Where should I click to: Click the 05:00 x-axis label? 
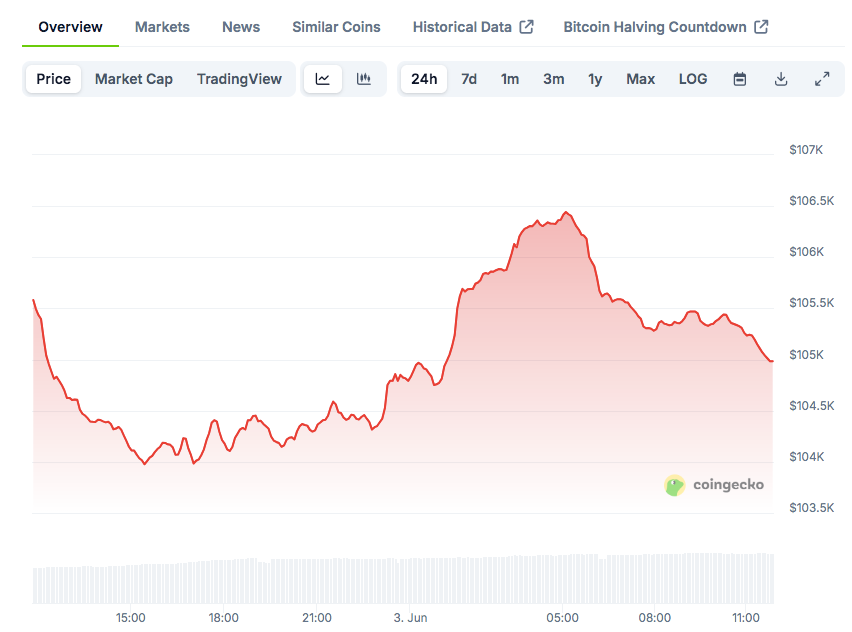pos(562,618)
